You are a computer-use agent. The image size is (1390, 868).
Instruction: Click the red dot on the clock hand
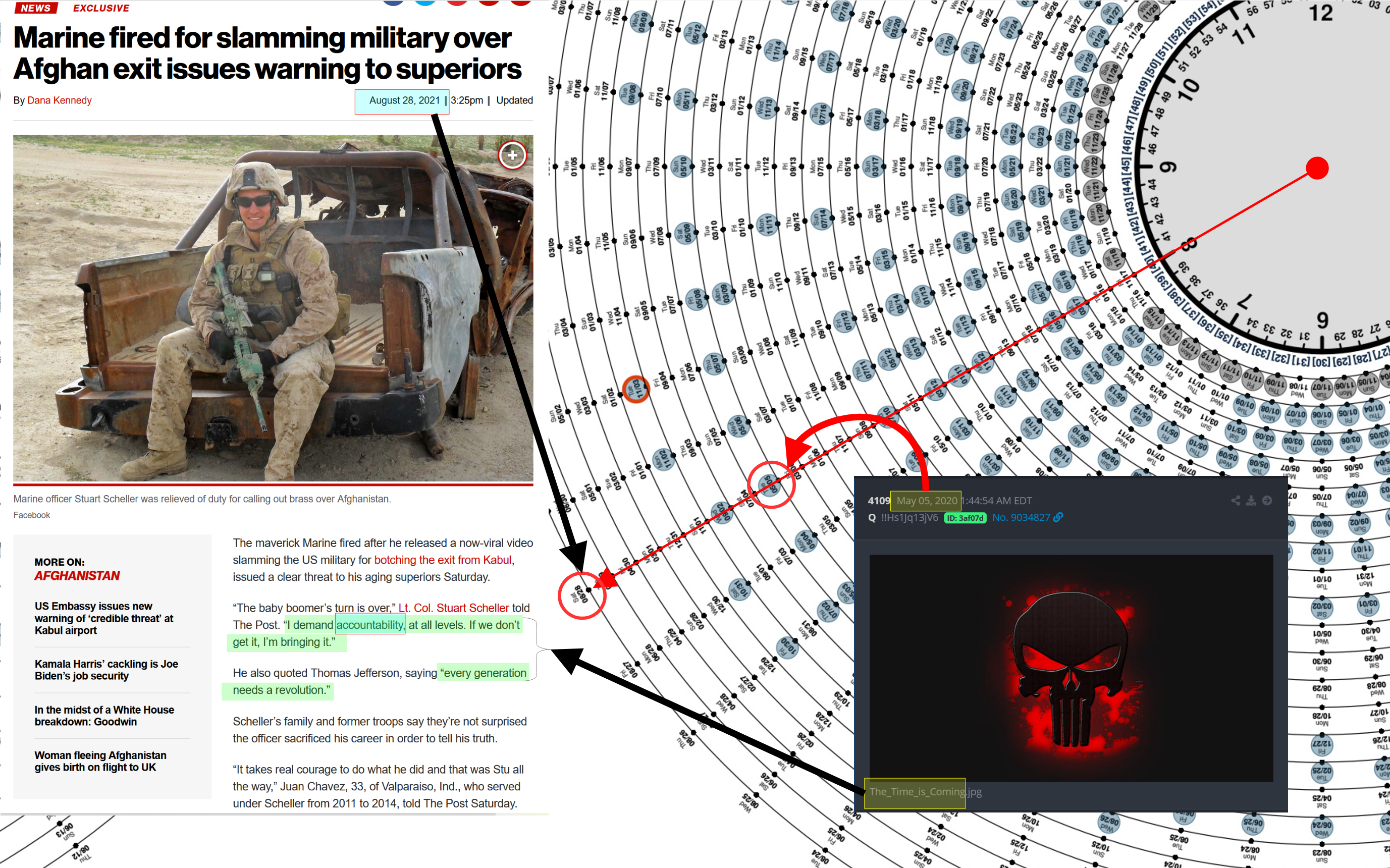1318,168
